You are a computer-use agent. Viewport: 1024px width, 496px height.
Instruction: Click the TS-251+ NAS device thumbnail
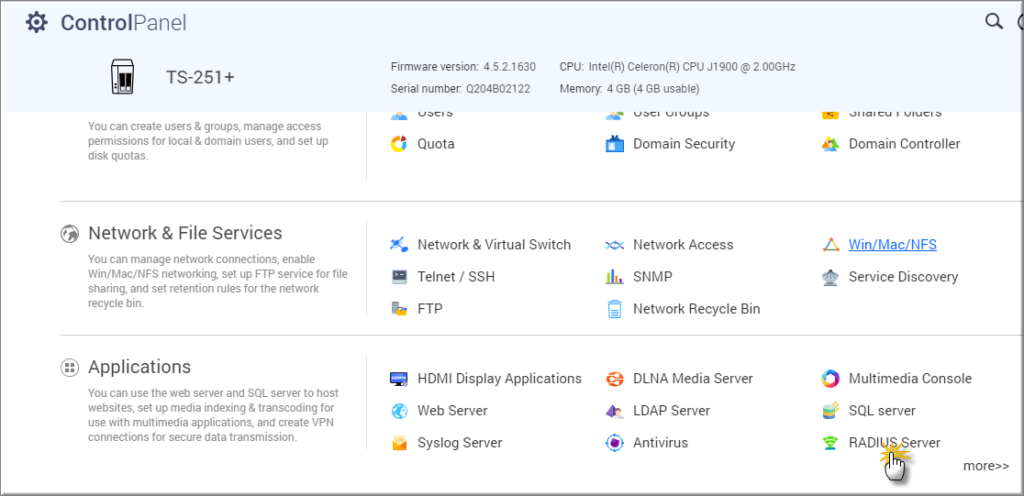[x=121, y=76]
